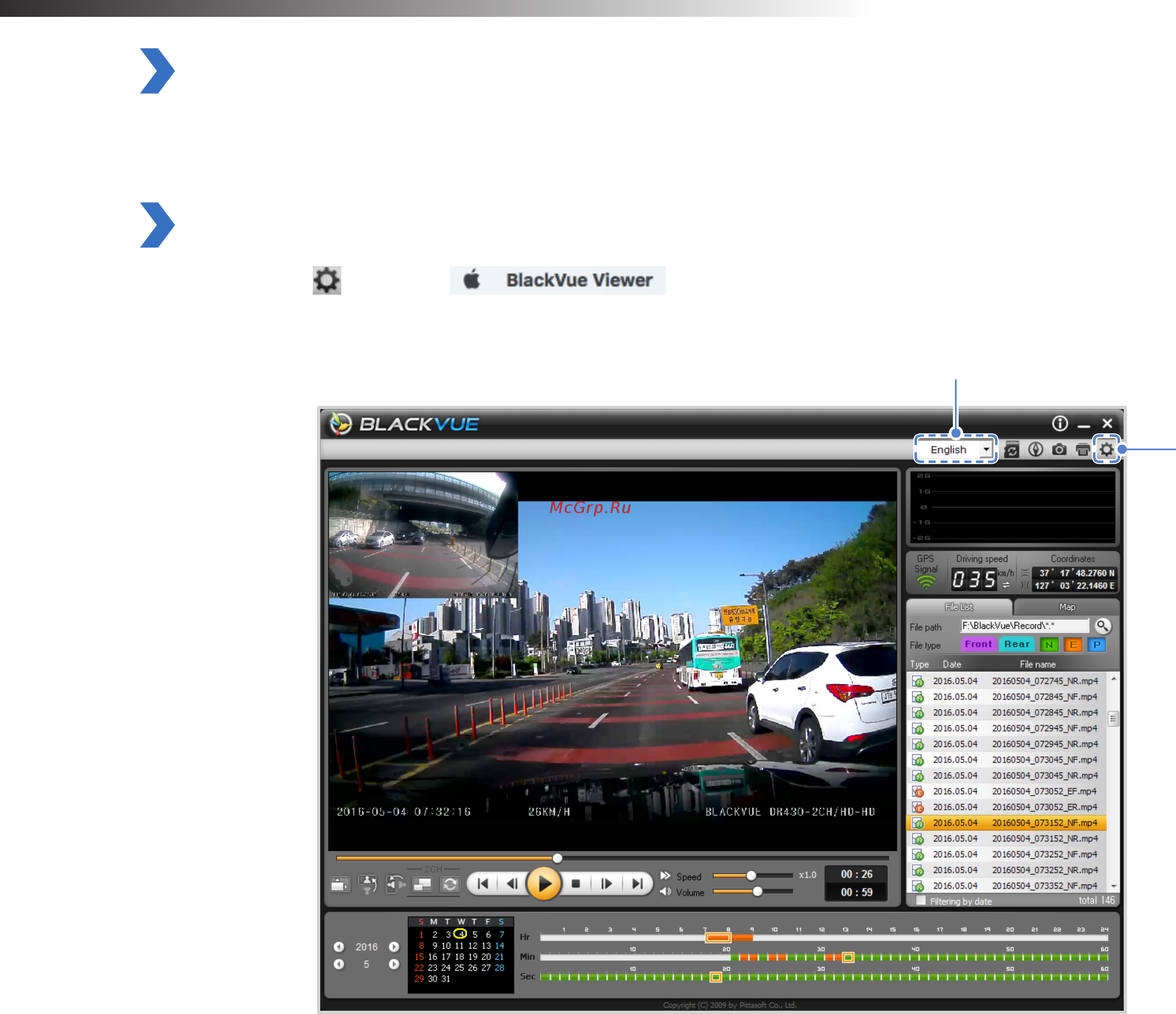Click the rear camera picture-in-picture thumbnail

[423, 535]
